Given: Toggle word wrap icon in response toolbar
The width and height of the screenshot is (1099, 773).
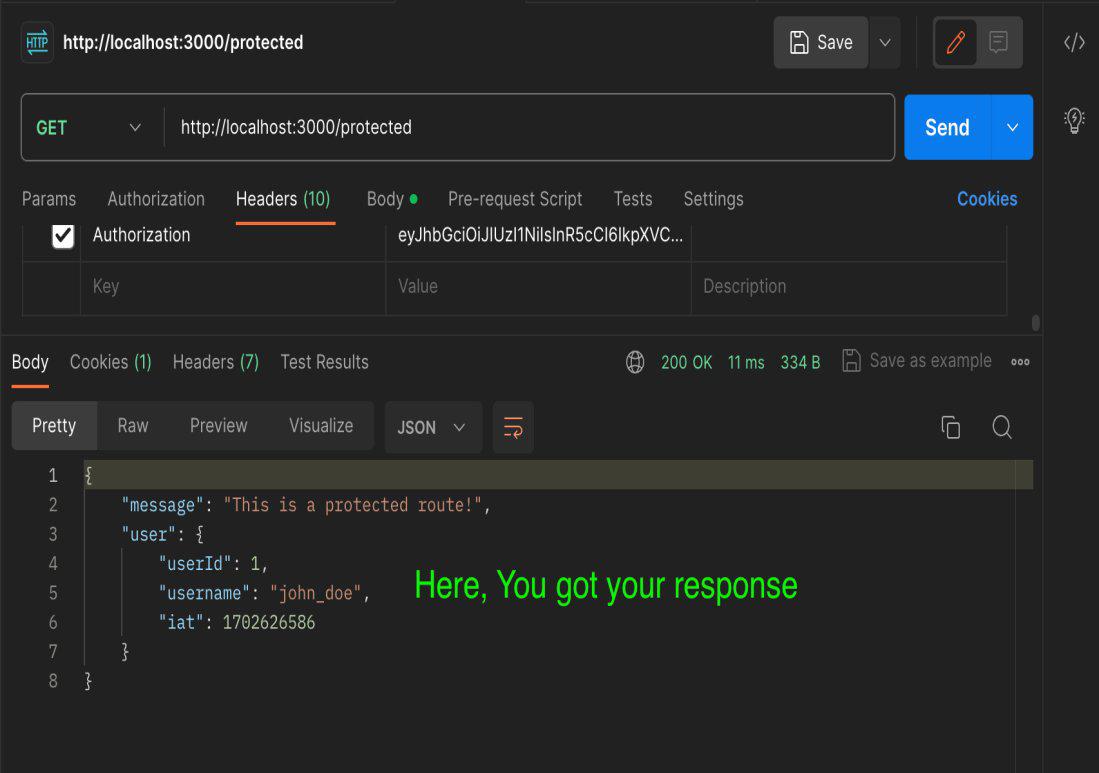Looking at the screenshot, I should click(513, 428).
